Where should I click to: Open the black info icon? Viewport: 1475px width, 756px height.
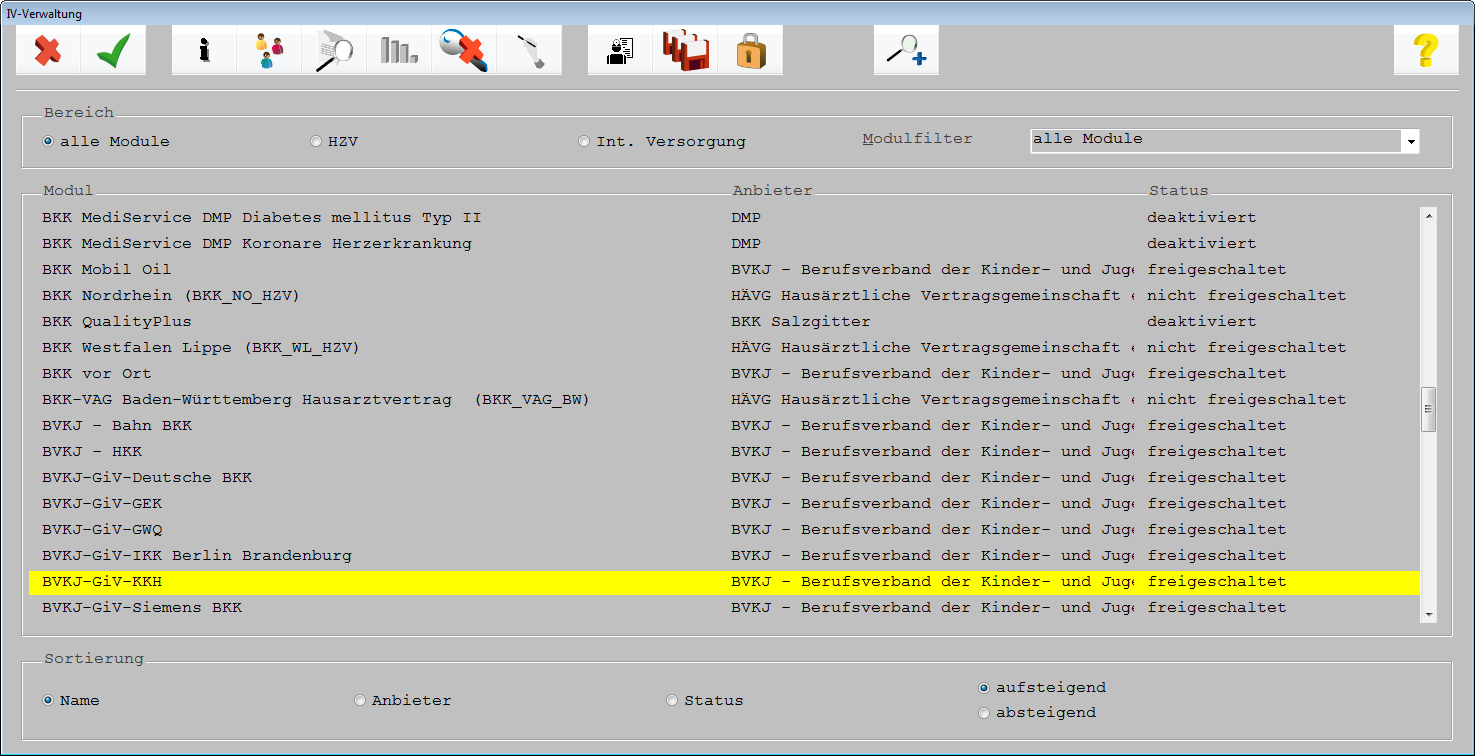[x=204, y=50]
